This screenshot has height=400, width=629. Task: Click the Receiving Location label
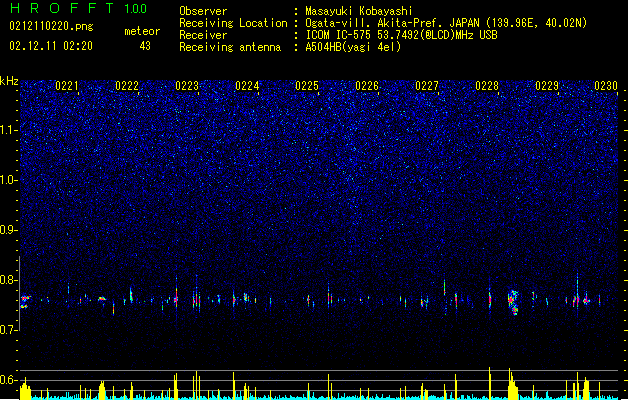point(233,23)
